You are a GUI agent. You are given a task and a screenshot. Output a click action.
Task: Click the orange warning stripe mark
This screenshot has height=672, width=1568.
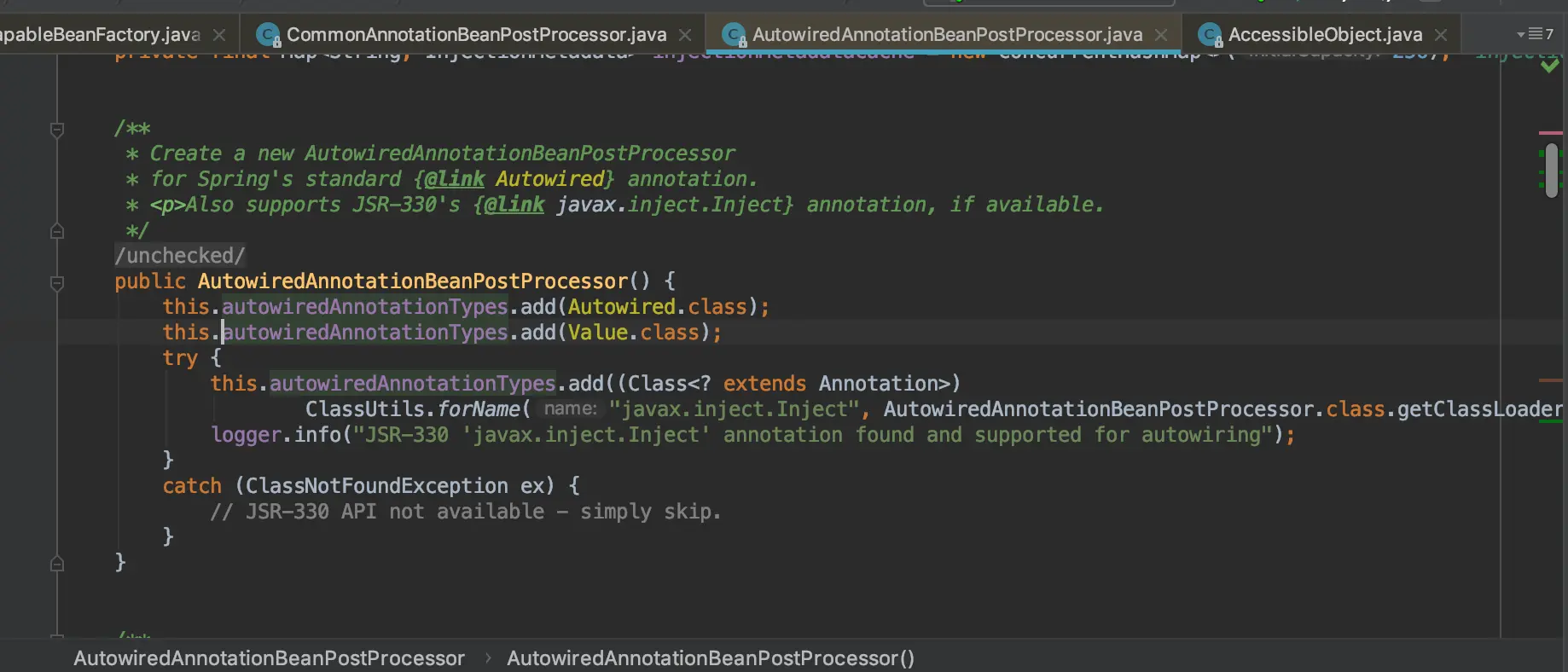[x=1551, y=379]
